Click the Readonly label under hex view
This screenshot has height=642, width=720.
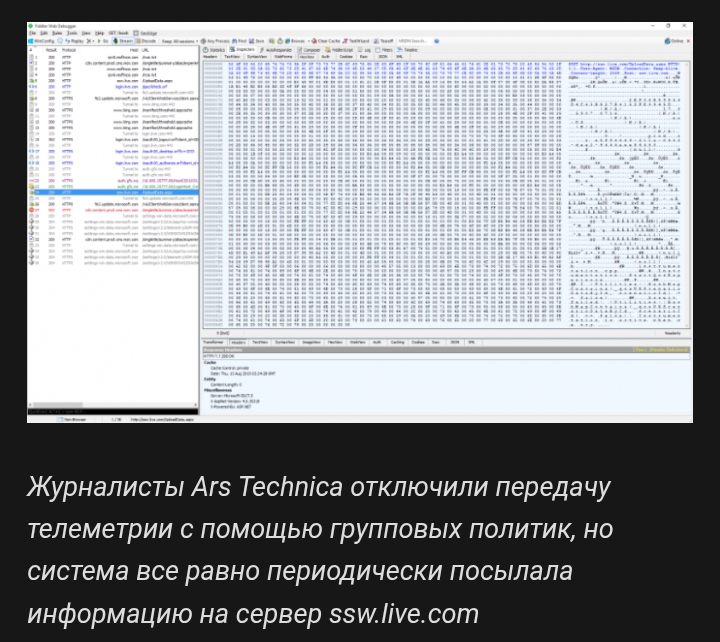(673, 333)
